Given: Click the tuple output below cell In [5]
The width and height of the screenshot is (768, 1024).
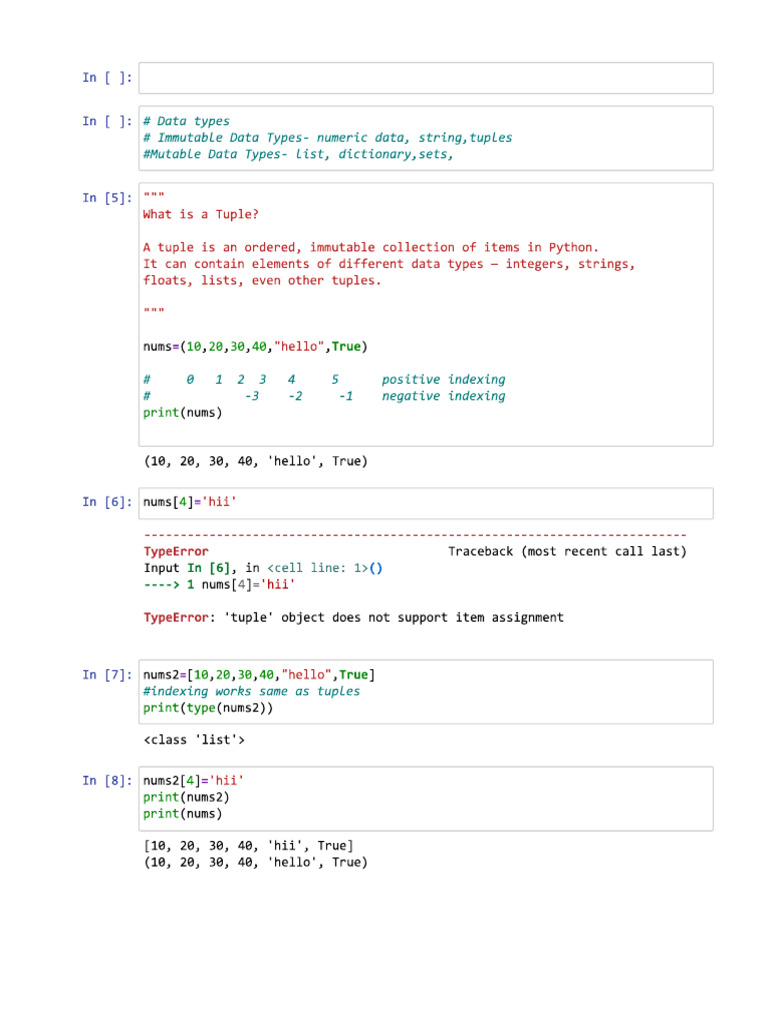Looking at the screenshot, I should 255,461.
